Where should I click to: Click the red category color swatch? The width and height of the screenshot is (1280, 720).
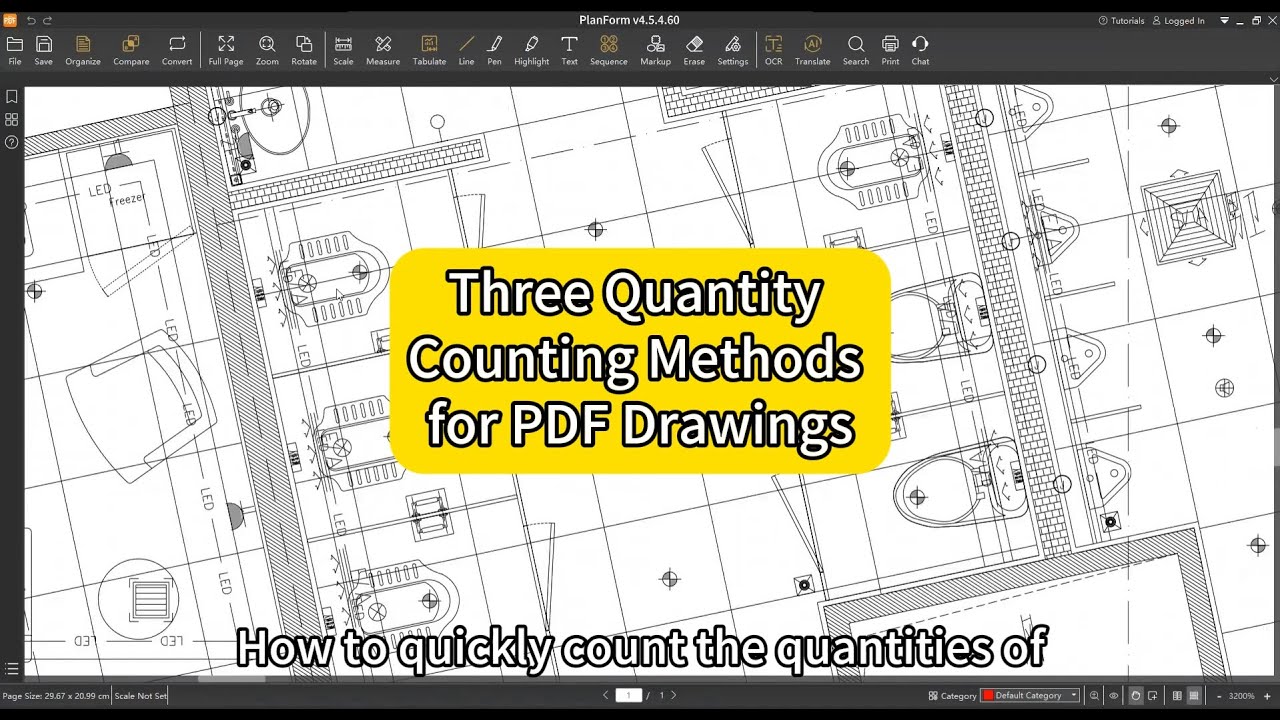tap(988, 695)
